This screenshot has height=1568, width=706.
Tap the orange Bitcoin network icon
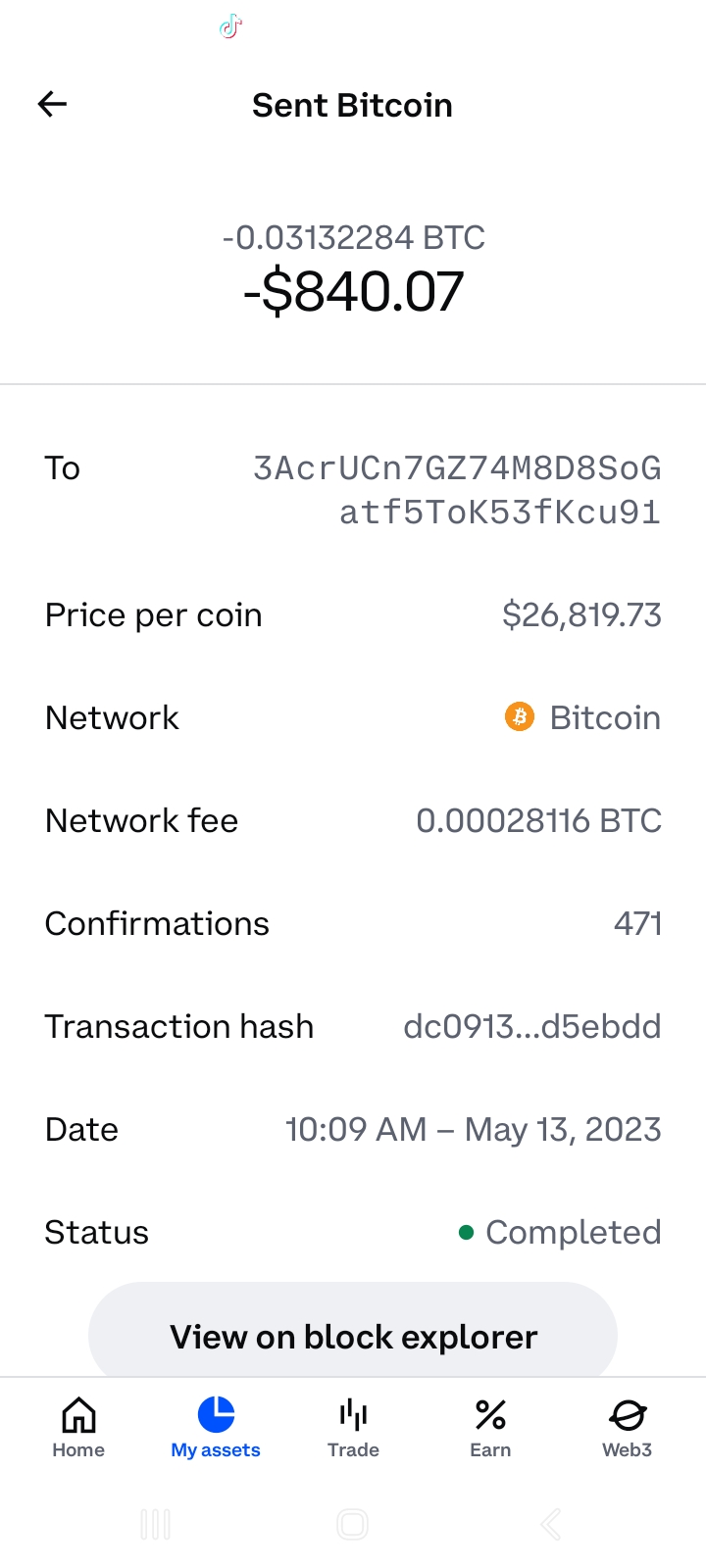tap(520, 717)
